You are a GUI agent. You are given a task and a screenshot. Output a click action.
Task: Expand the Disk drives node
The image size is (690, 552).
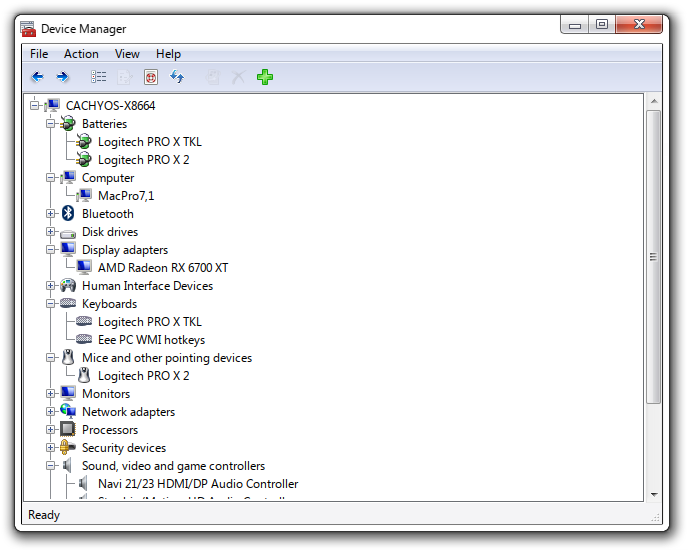click(x=51, y=232)
